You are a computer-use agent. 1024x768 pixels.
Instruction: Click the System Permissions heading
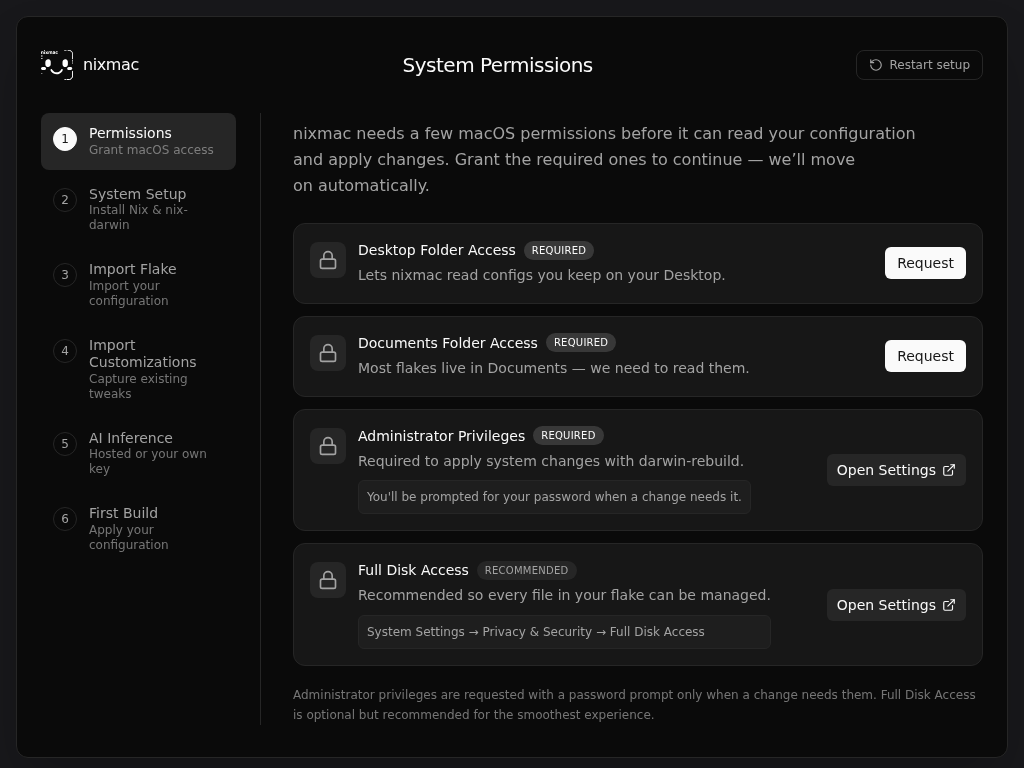click(x=498, y=65)
